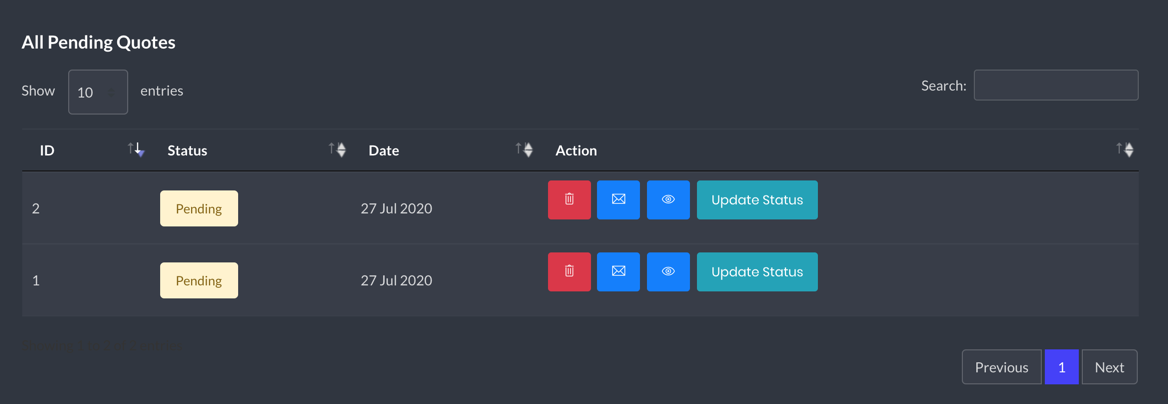Sort table by Date column arrows

(x=524, y=150)
